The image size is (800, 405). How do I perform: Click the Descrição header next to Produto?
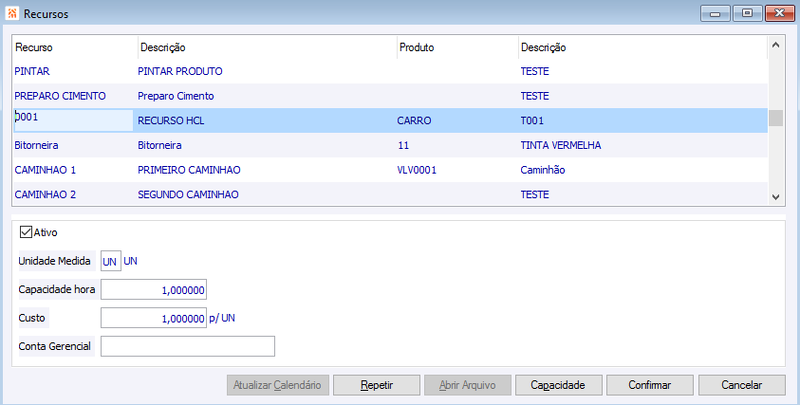point(643,47)
